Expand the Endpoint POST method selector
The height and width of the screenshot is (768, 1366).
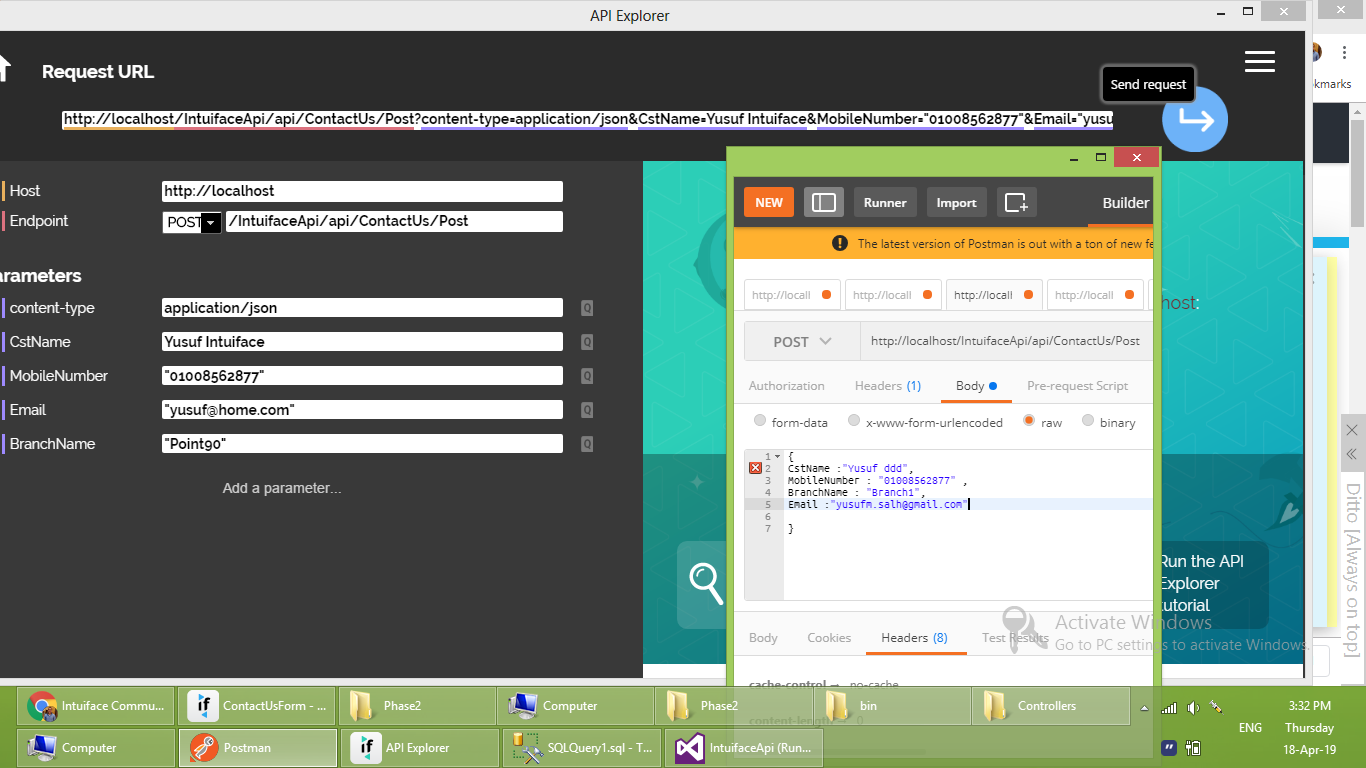tap(211, 223)
